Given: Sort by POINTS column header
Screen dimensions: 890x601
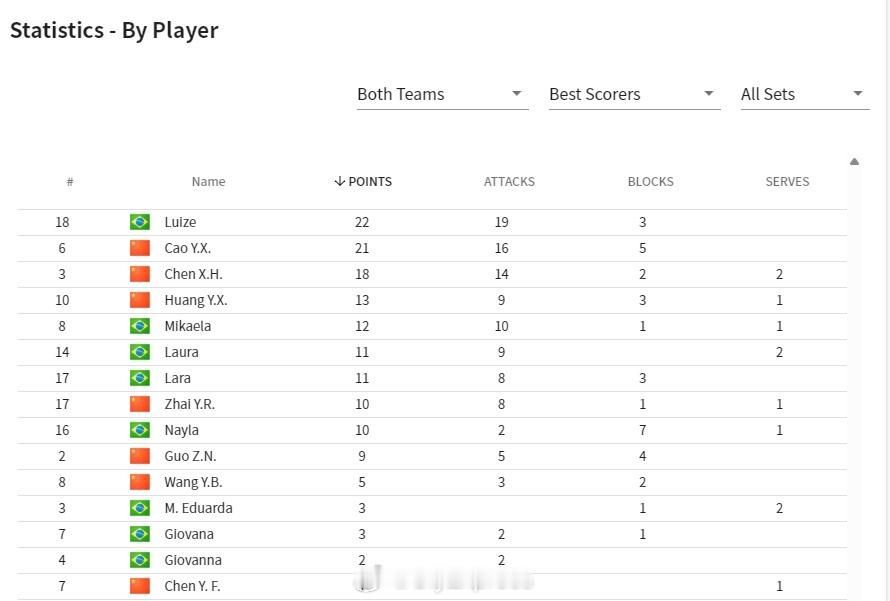Looking at the screenshot, I should coord(363,182).
